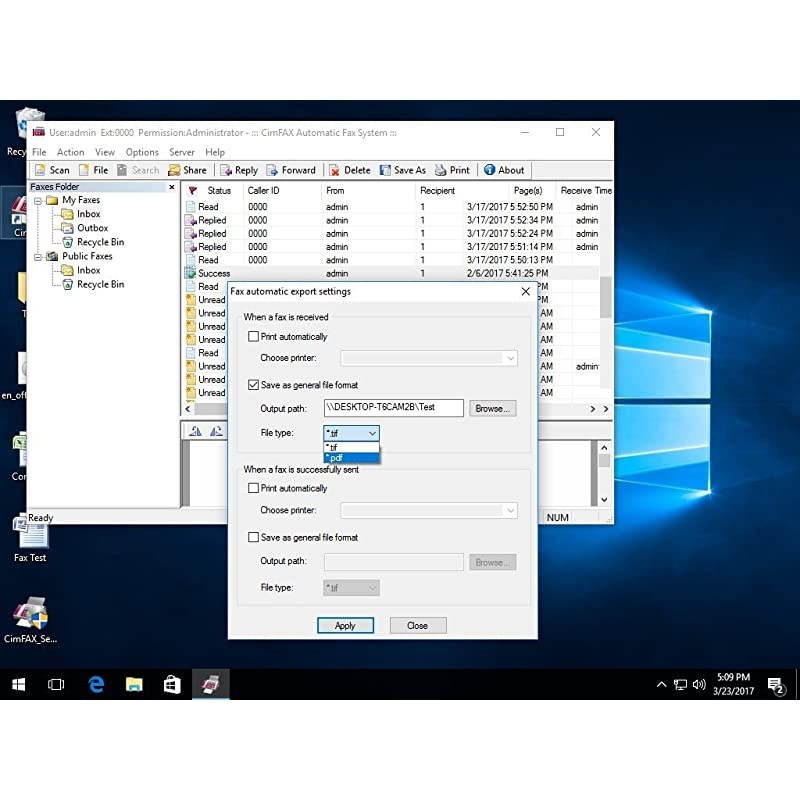
Task: Uncheck Save as general file format for received faxes
Action: coord(254,385)
